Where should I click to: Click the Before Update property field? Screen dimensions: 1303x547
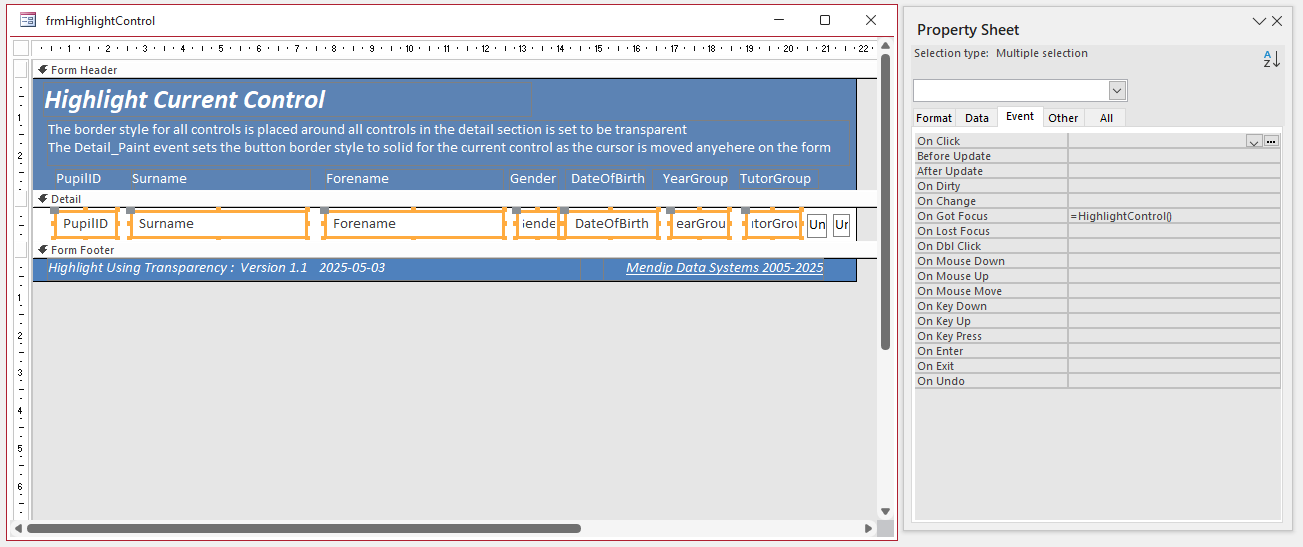(x=1174, y=156)
